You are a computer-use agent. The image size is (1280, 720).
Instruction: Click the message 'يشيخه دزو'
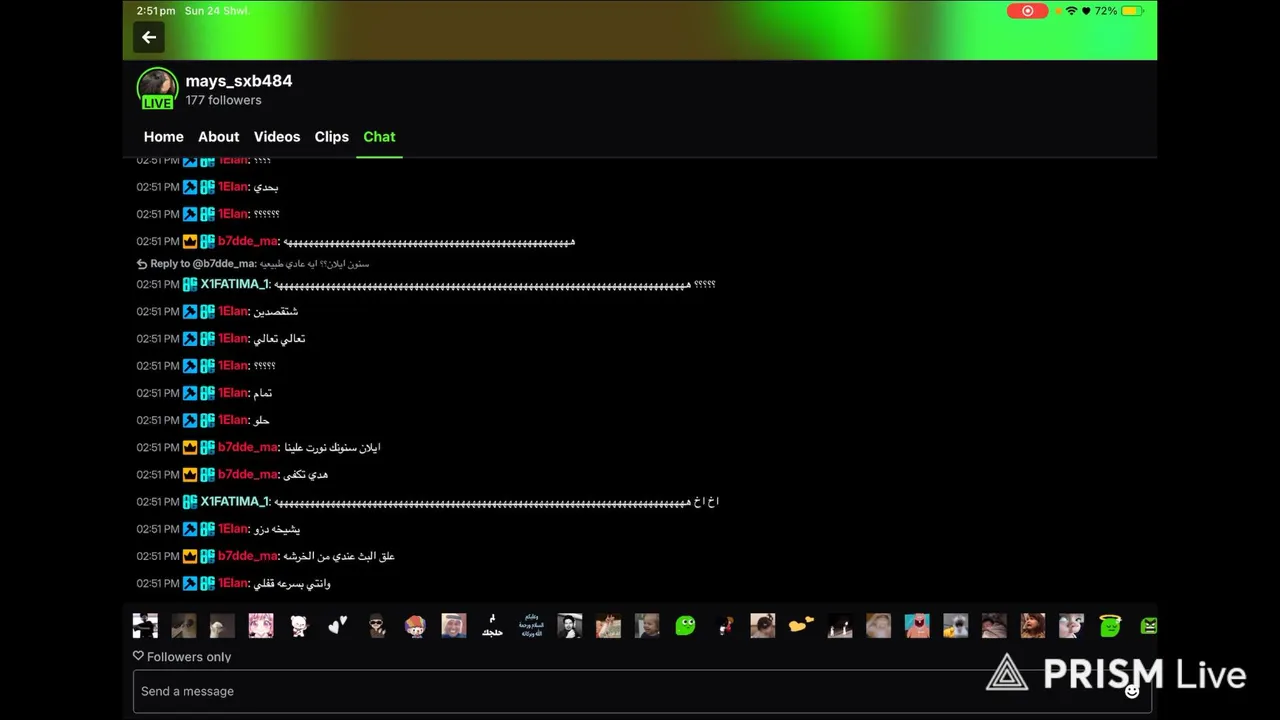277,529
